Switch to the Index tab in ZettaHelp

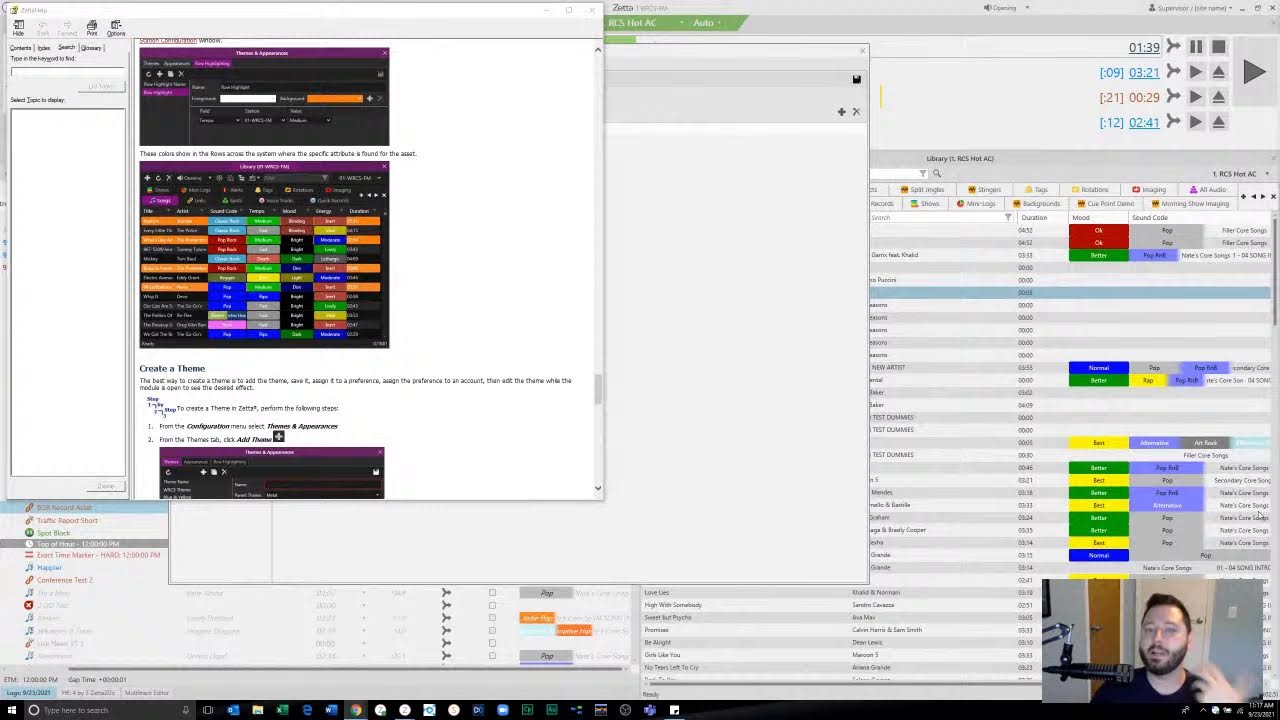[44, 48]
